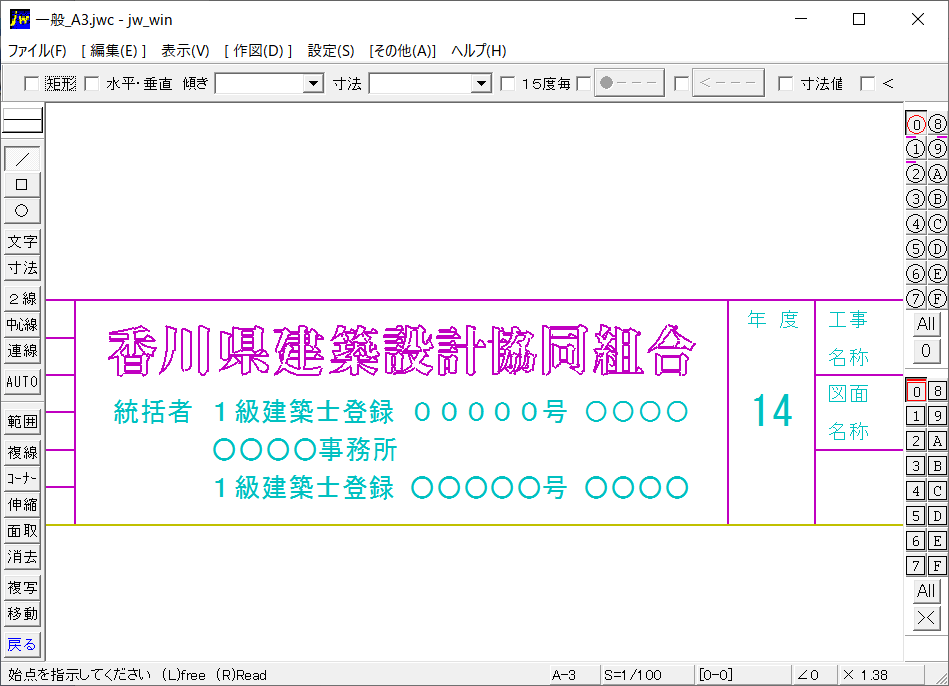Toggle the 矩形 rectangle checkbox
Screen dimensions: 949x686
tap(31, 84)
